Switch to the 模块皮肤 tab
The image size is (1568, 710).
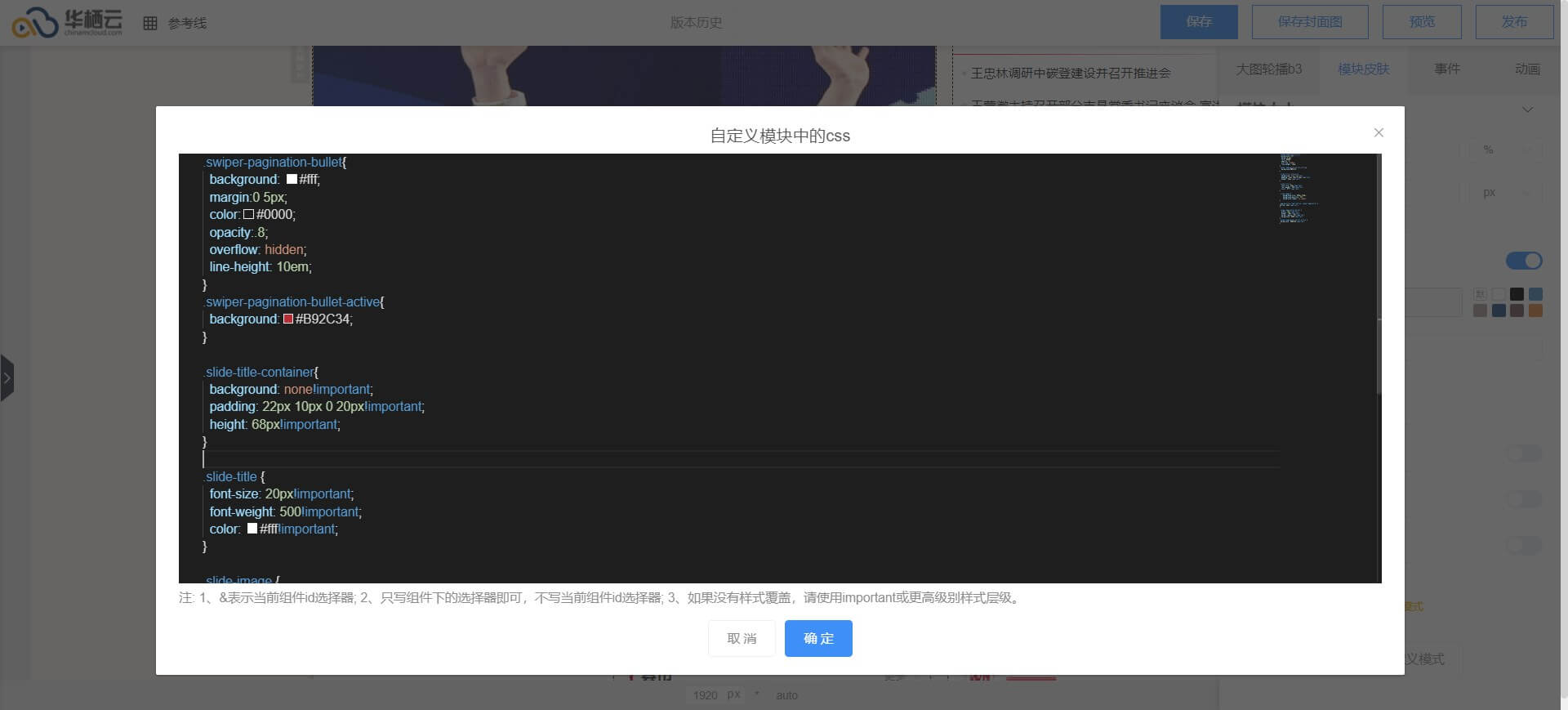(x=1363, y=69)
